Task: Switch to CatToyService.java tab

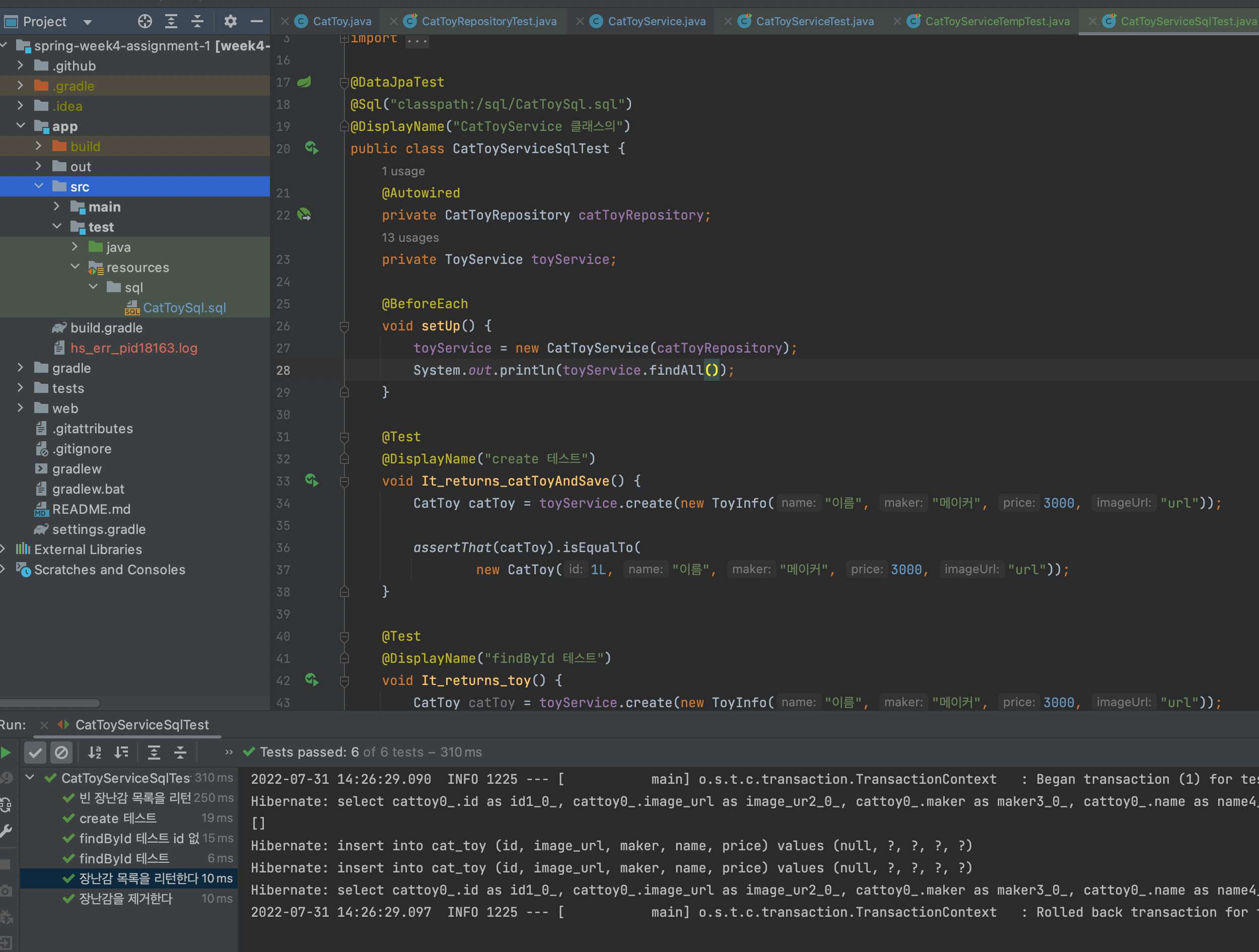Action: [656, 22]
